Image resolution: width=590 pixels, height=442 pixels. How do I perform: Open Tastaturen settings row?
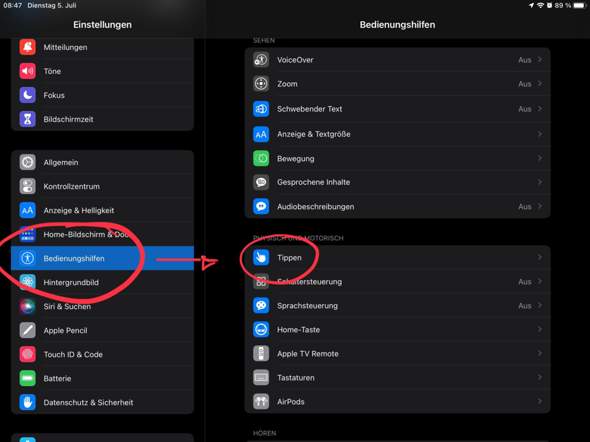397,378
